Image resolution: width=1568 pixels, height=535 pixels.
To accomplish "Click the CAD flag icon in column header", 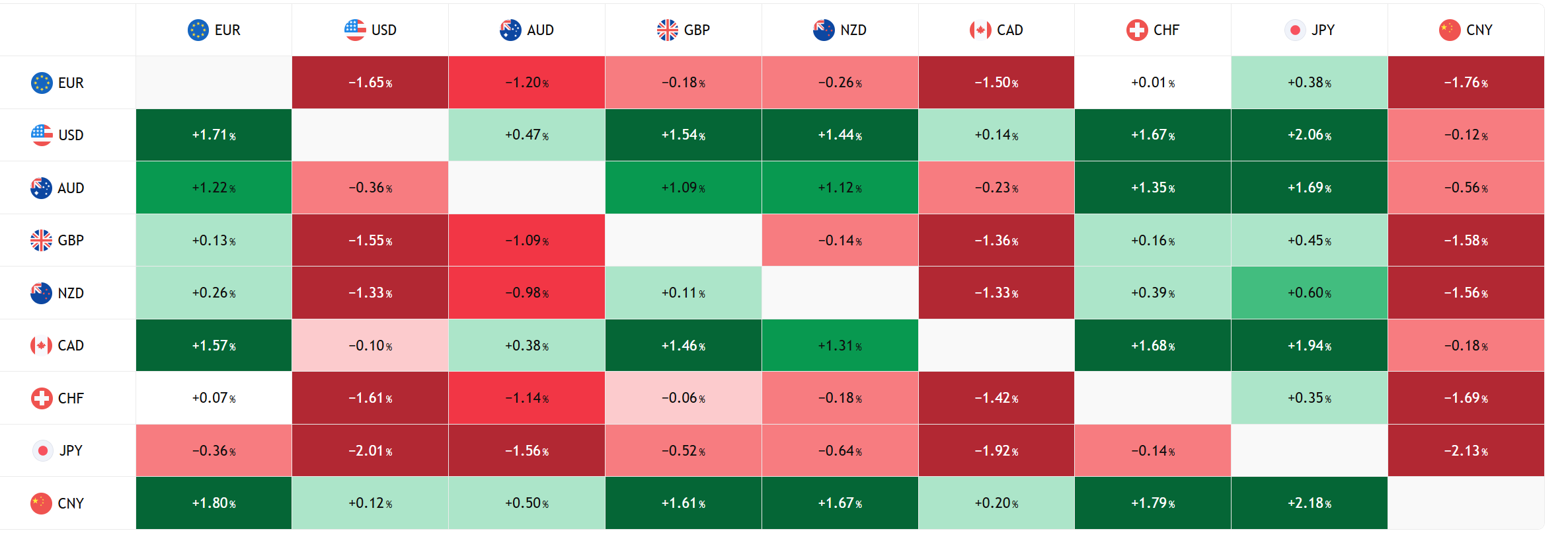I will 980,30.
